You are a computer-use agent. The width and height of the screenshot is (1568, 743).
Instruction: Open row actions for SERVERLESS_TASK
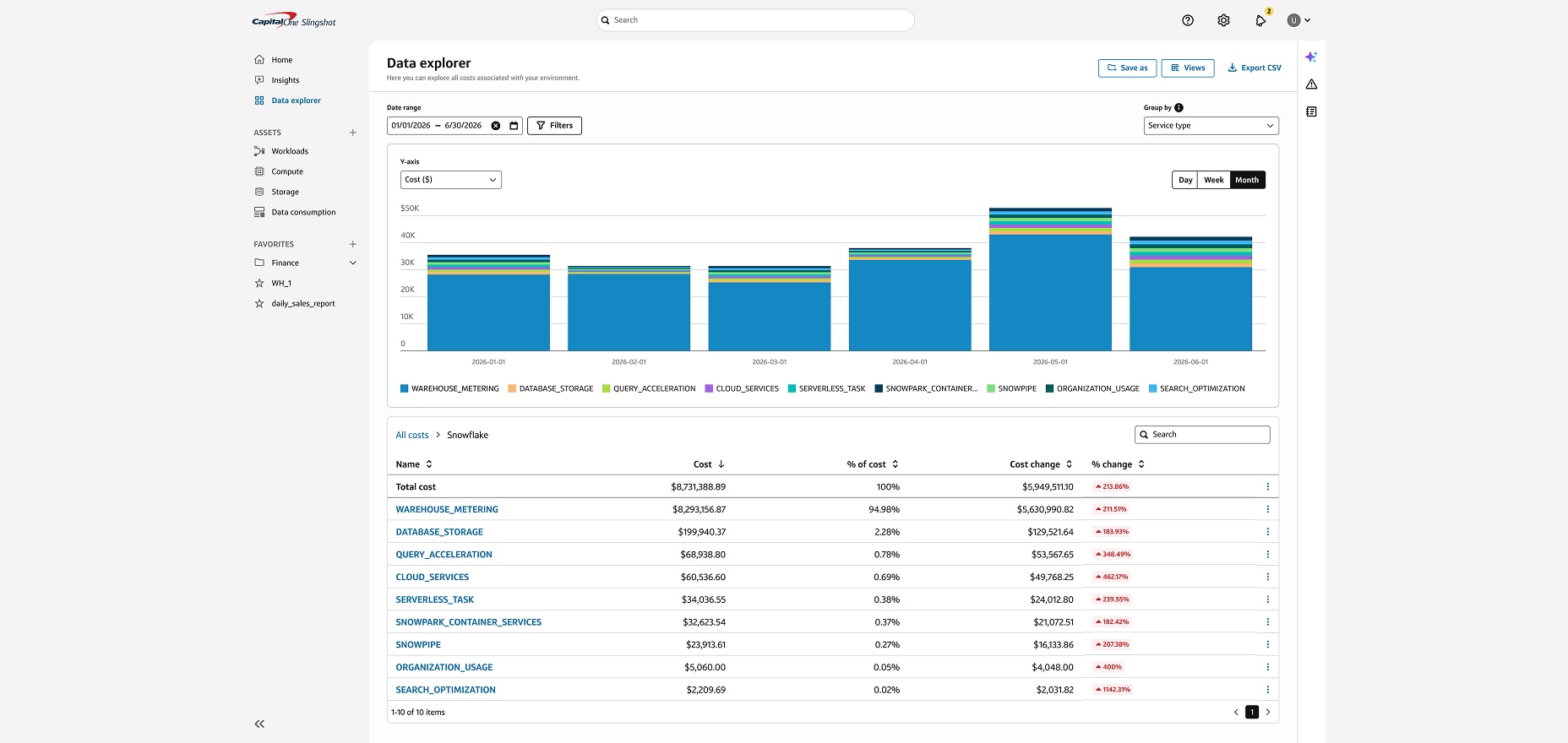click(x=1267, y=599)
